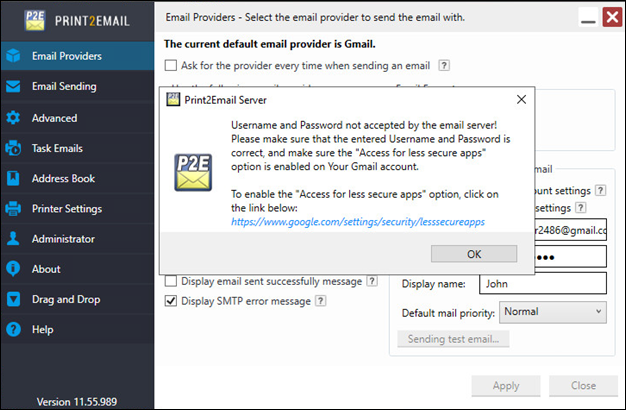Open the About info icon
The width and height of the screenshot is (626, 410).
tap(13, 269)
